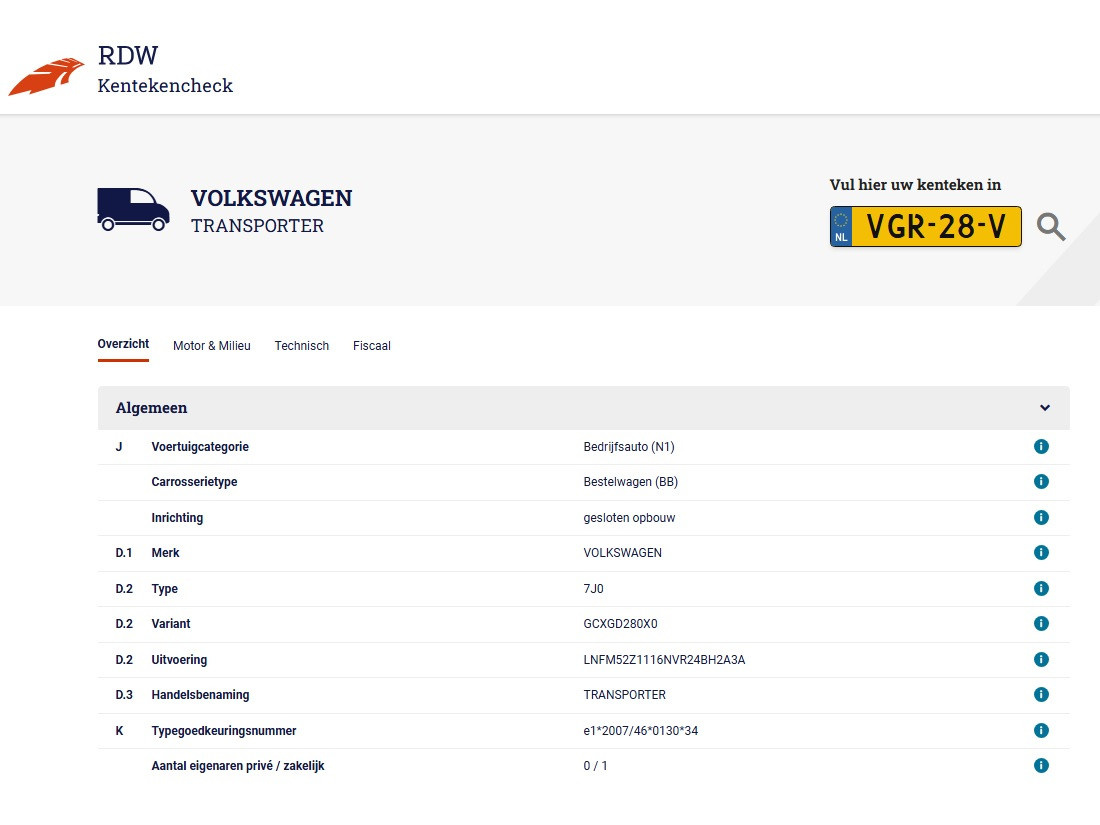Switch to Motor & Milieu tab
The image size is (1100, 825).
[x=212, y=346]
